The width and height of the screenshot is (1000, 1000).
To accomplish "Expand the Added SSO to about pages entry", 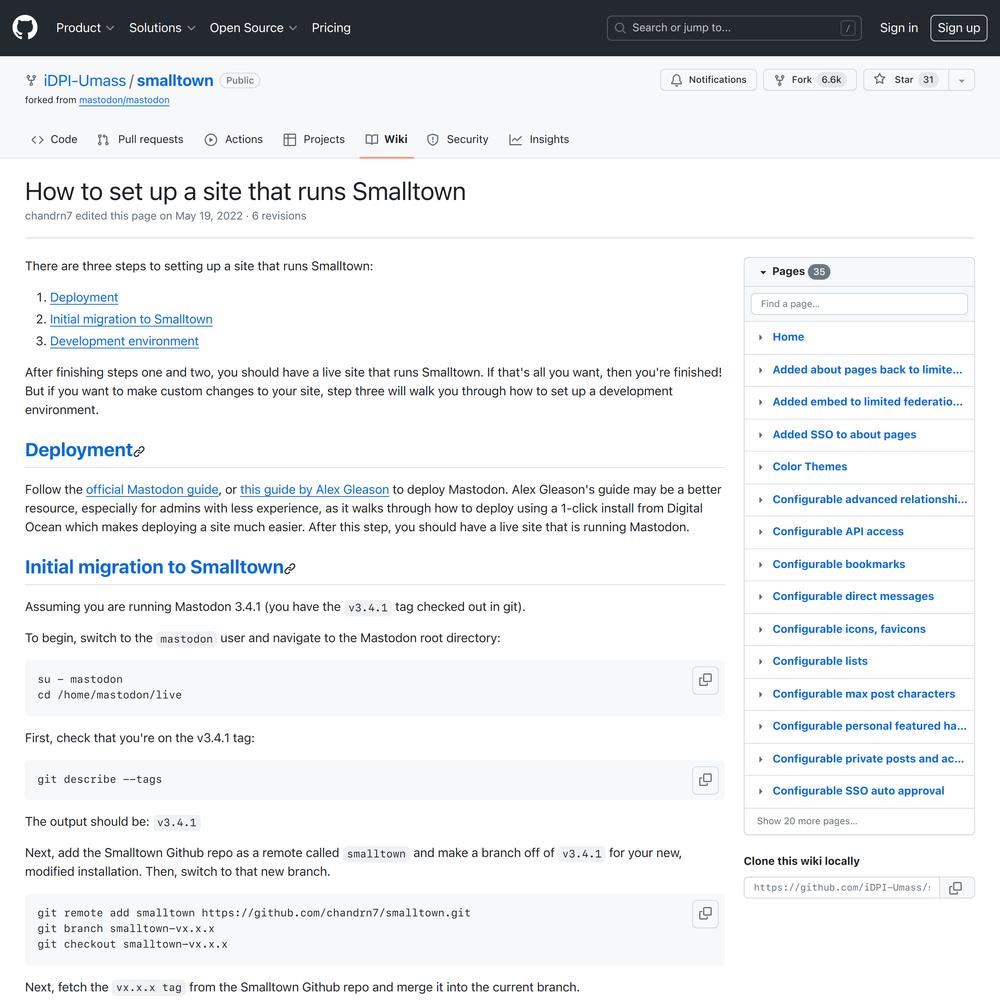I will pos(760,435).
